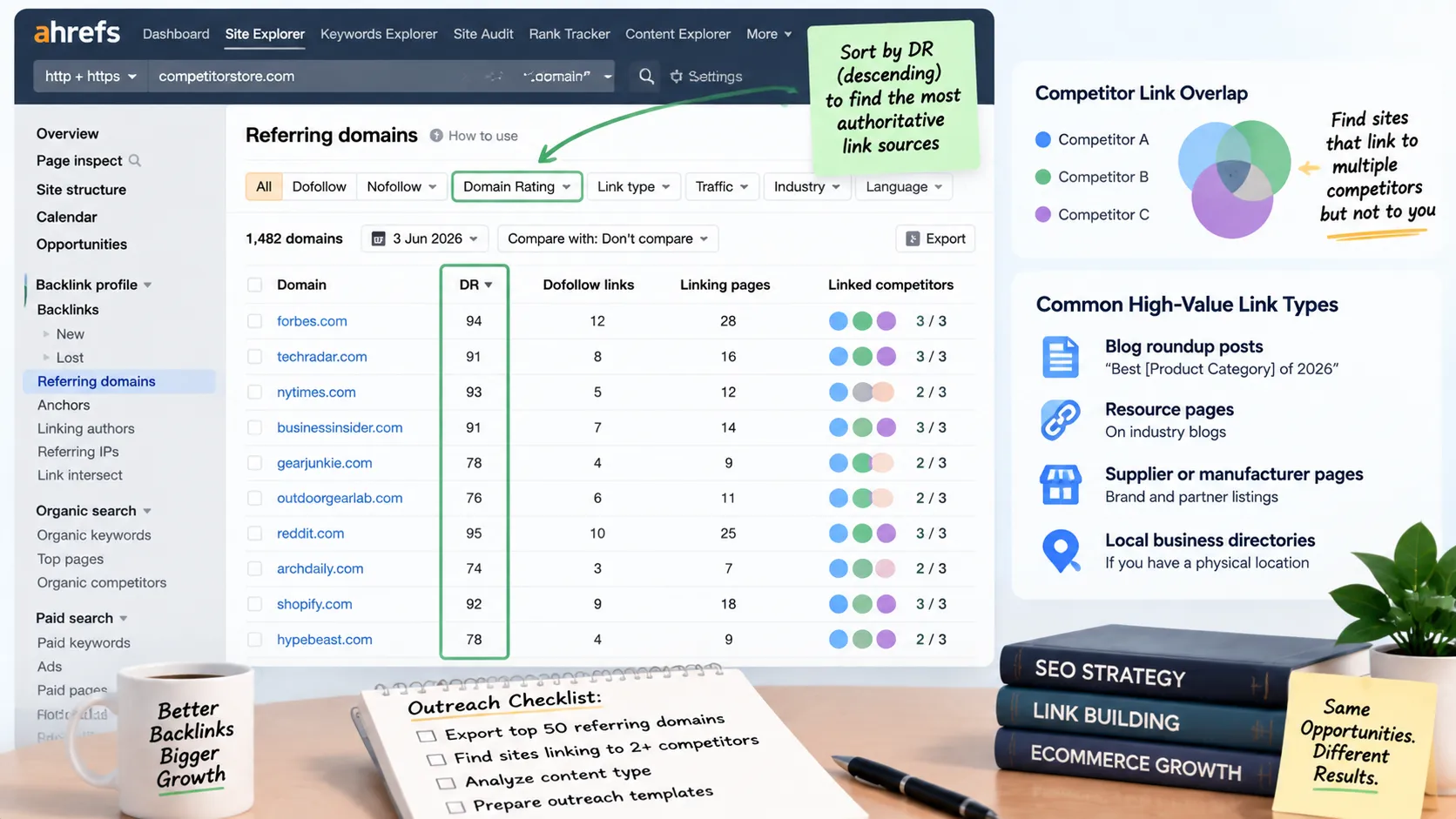
Task: Check the forbes.com row checkbox
Action: pyautogui.click(x=254, y=321)
